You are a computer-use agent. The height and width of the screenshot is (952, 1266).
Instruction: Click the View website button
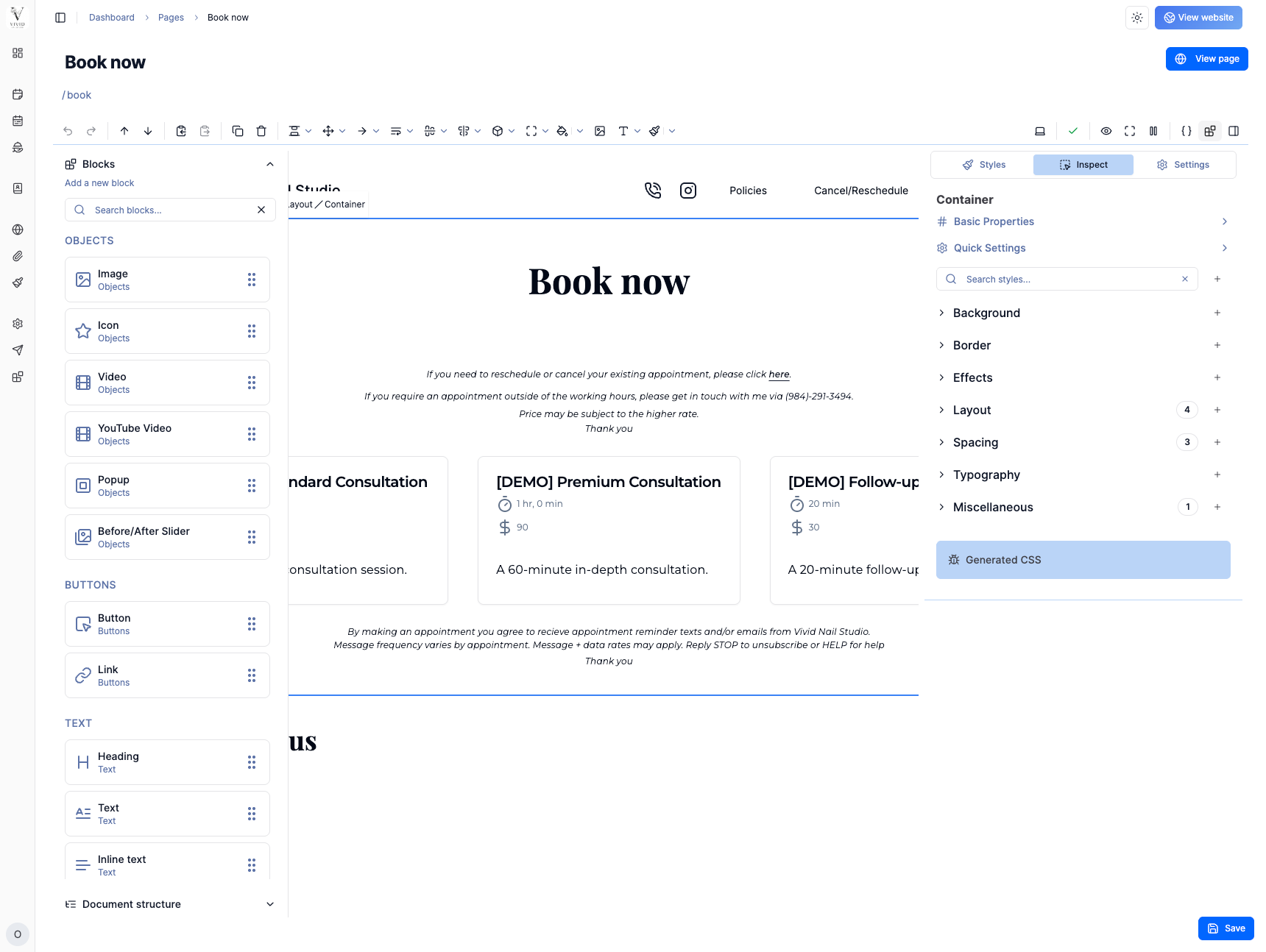click(1198, 17)
